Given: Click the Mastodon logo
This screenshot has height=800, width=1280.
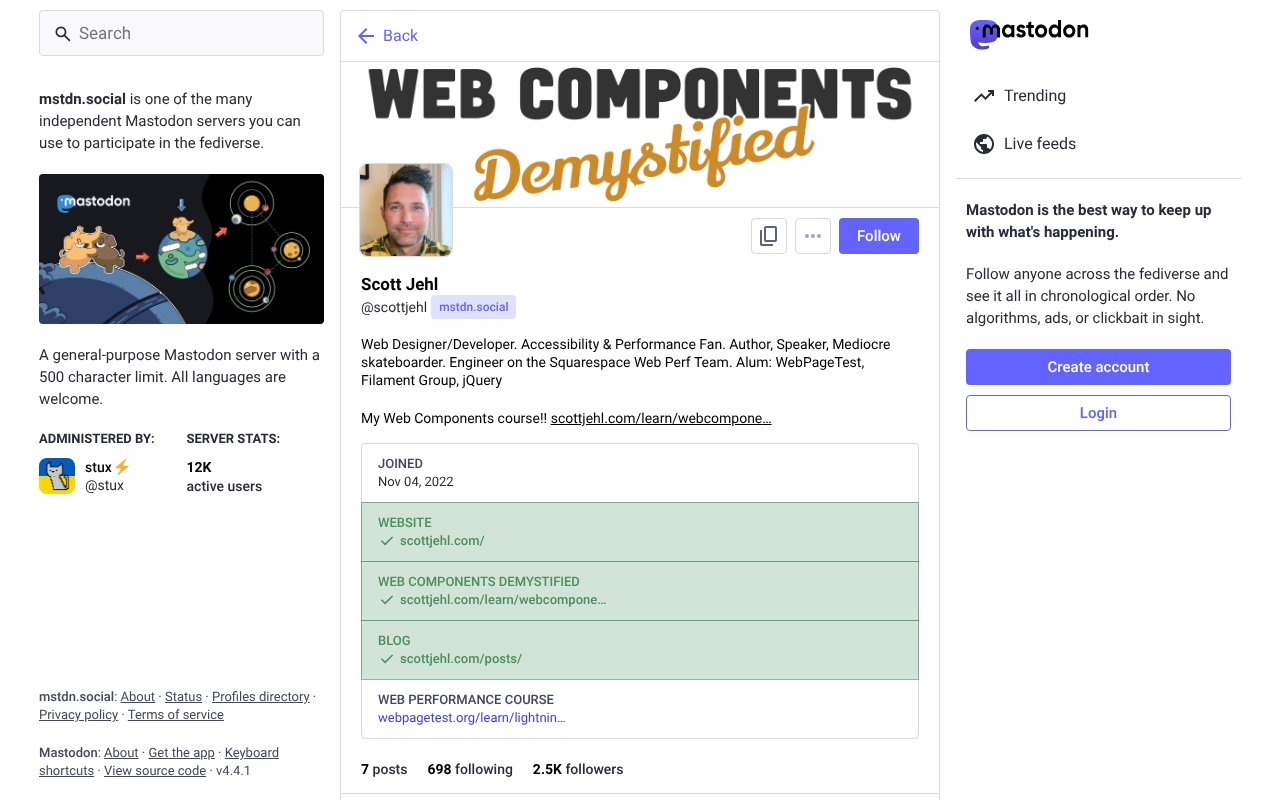Looking at the screenshot, I should [x=1029, y=33].
